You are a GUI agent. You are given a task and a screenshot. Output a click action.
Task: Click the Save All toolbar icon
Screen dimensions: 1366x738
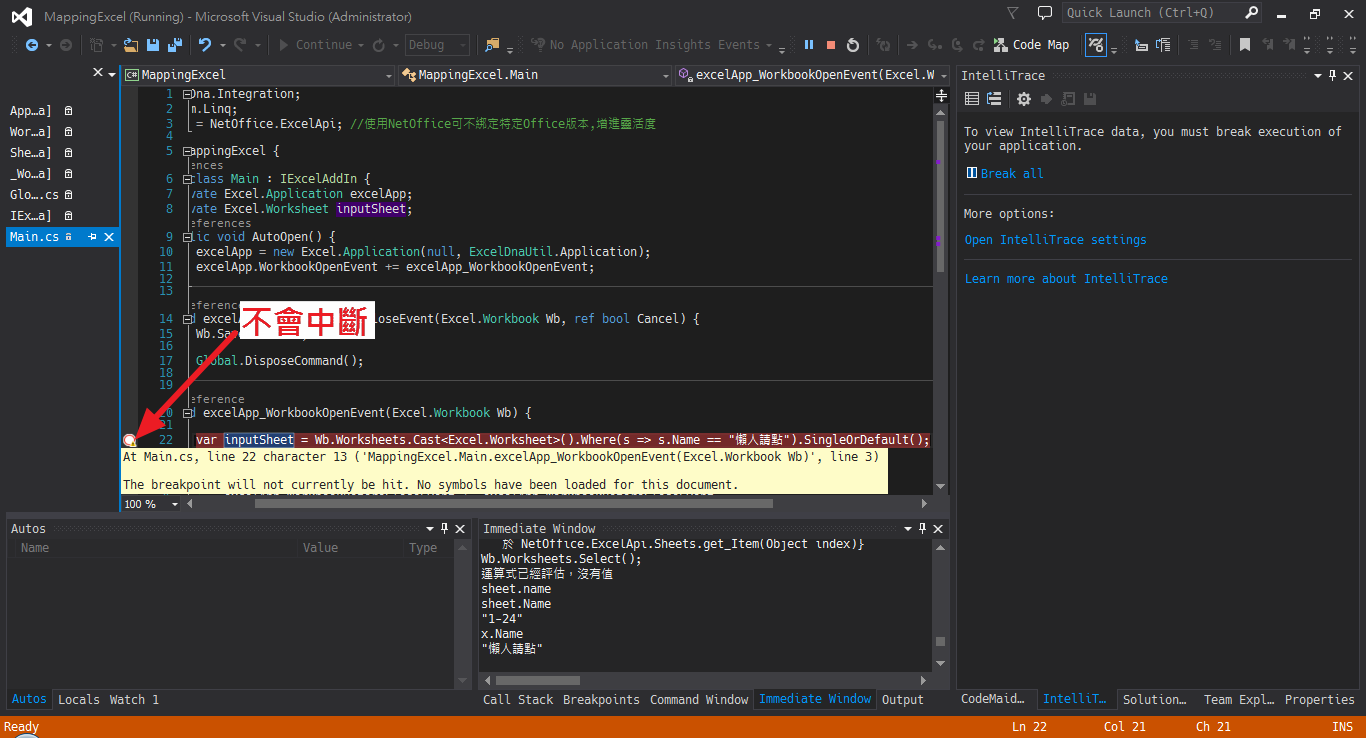174,45
